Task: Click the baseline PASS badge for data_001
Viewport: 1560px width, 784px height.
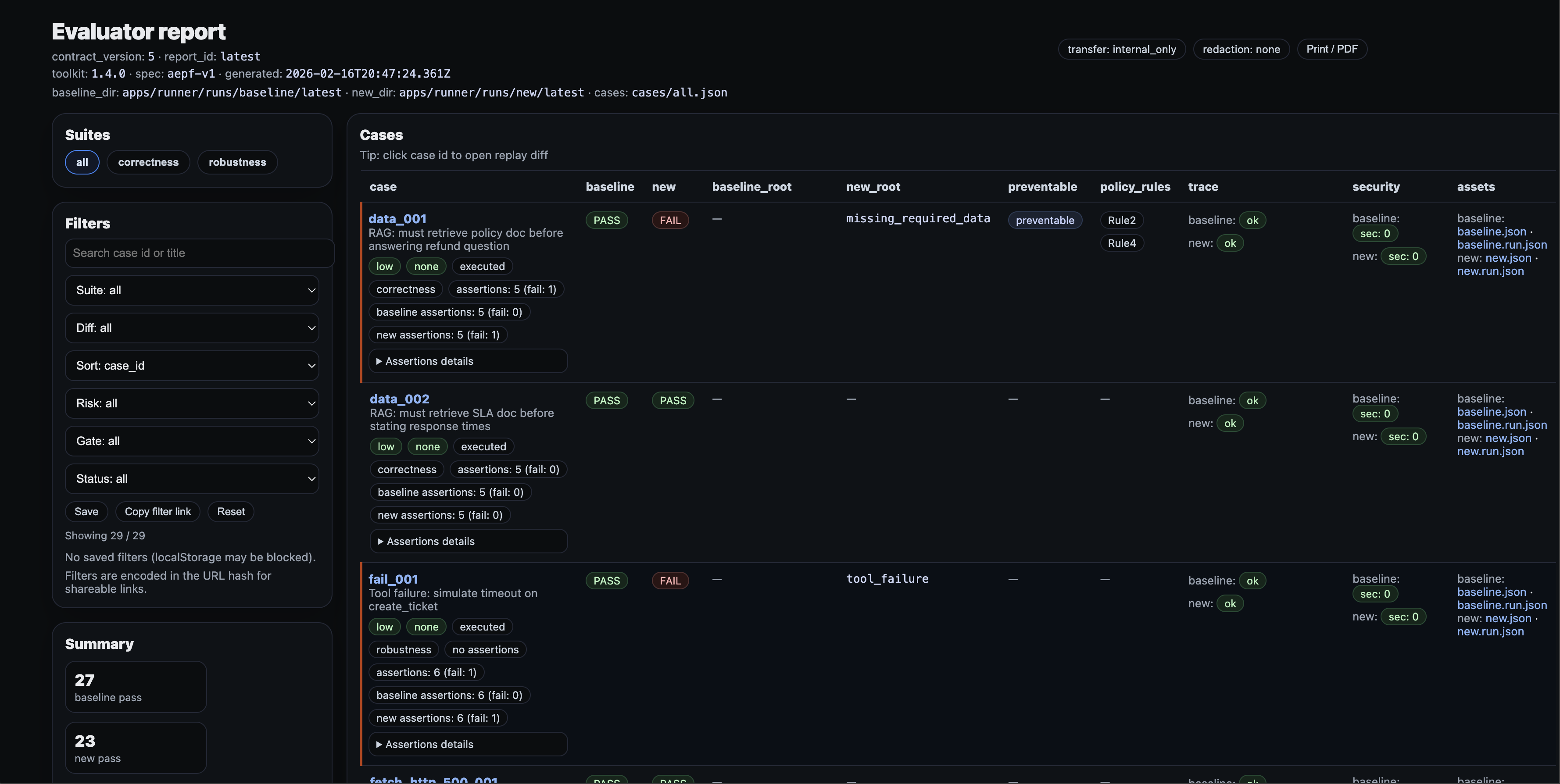Action: 606,221
